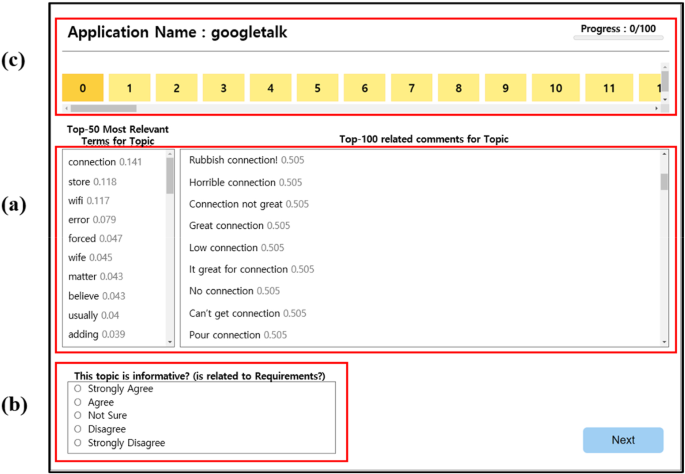This screenshot has width=685, height=474.
Task: Click the terms list scrollbar thumb
Action: tap(170, 176)
